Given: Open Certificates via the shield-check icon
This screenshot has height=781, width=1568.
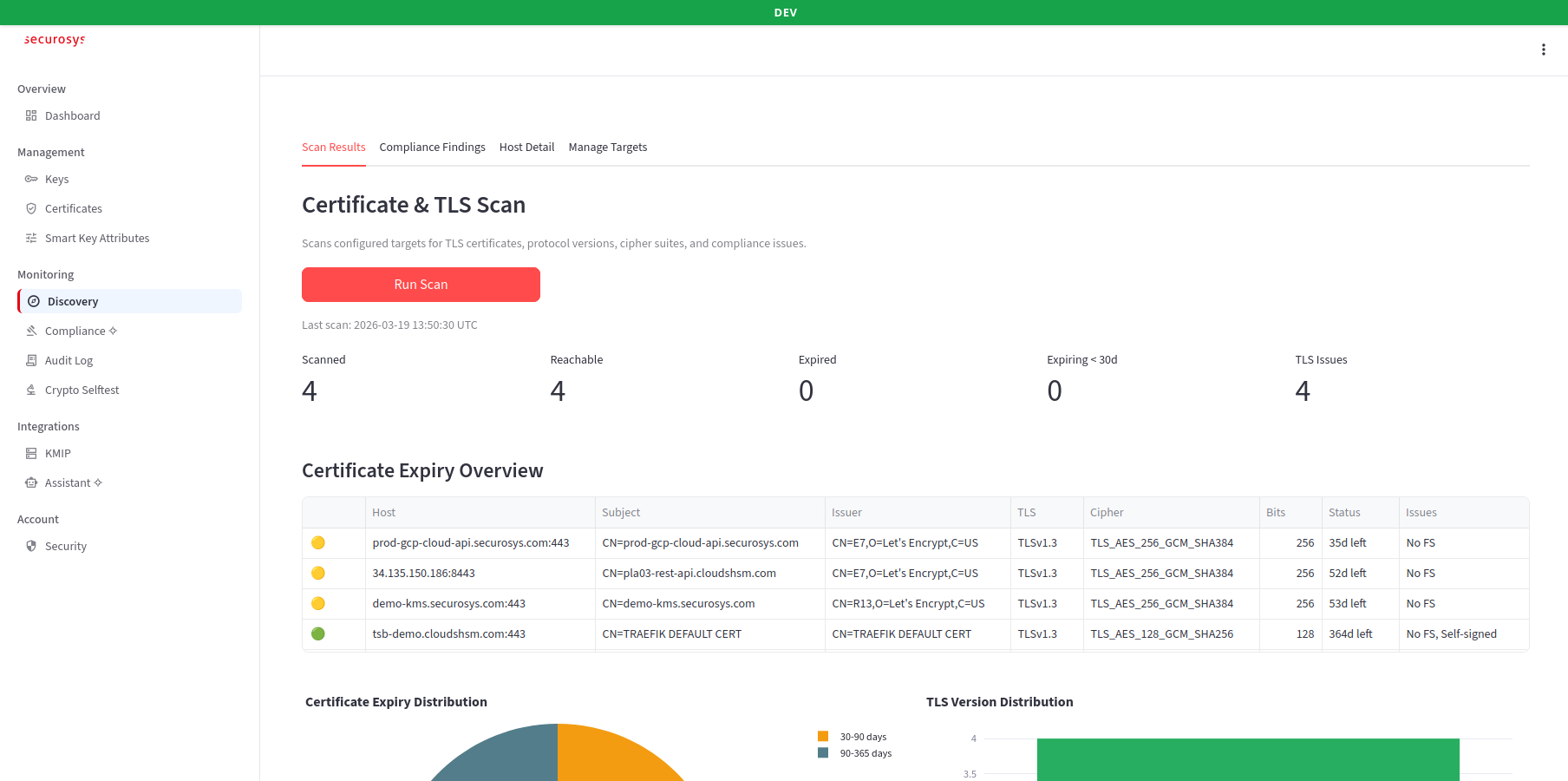Looking at the screenshot, I should 31,208.
